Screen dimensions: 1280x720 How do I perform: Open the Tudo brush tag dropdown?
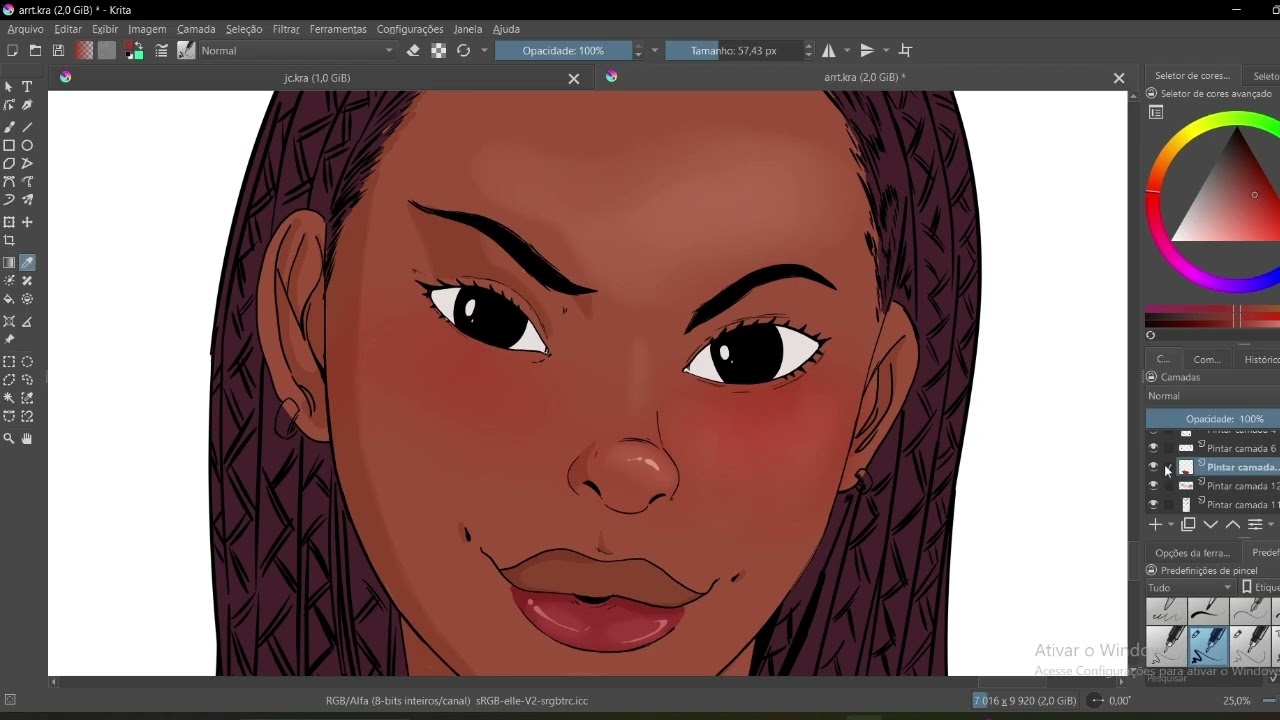point(1190,588)
